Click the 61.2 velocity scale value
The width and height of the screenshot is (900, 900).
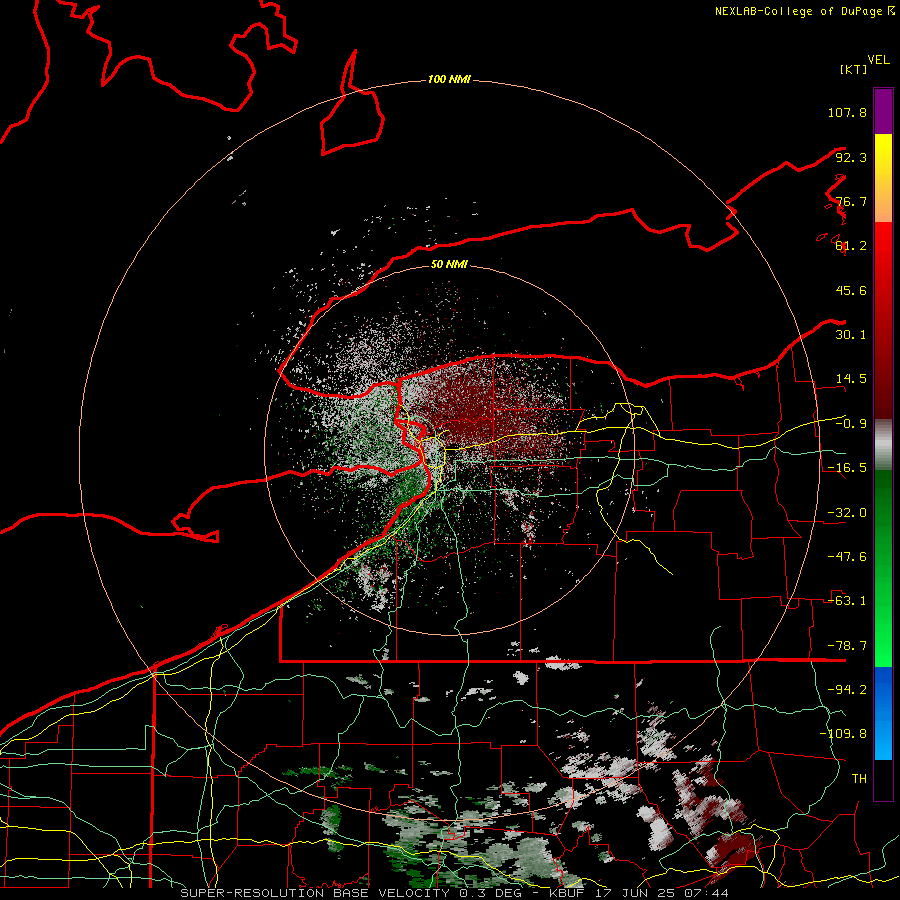pos(851,246)
